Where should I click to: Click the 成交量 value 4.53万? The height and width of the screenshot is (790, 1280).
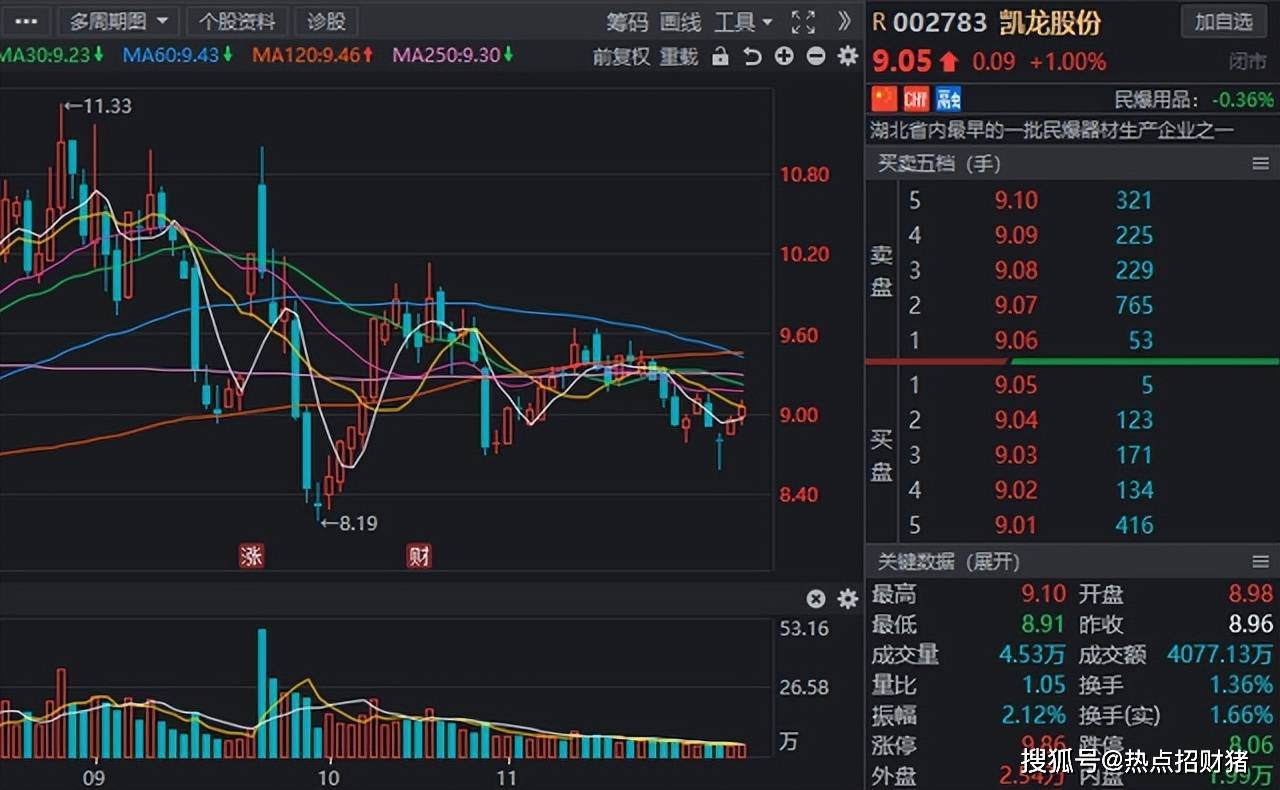point(1033,655)
